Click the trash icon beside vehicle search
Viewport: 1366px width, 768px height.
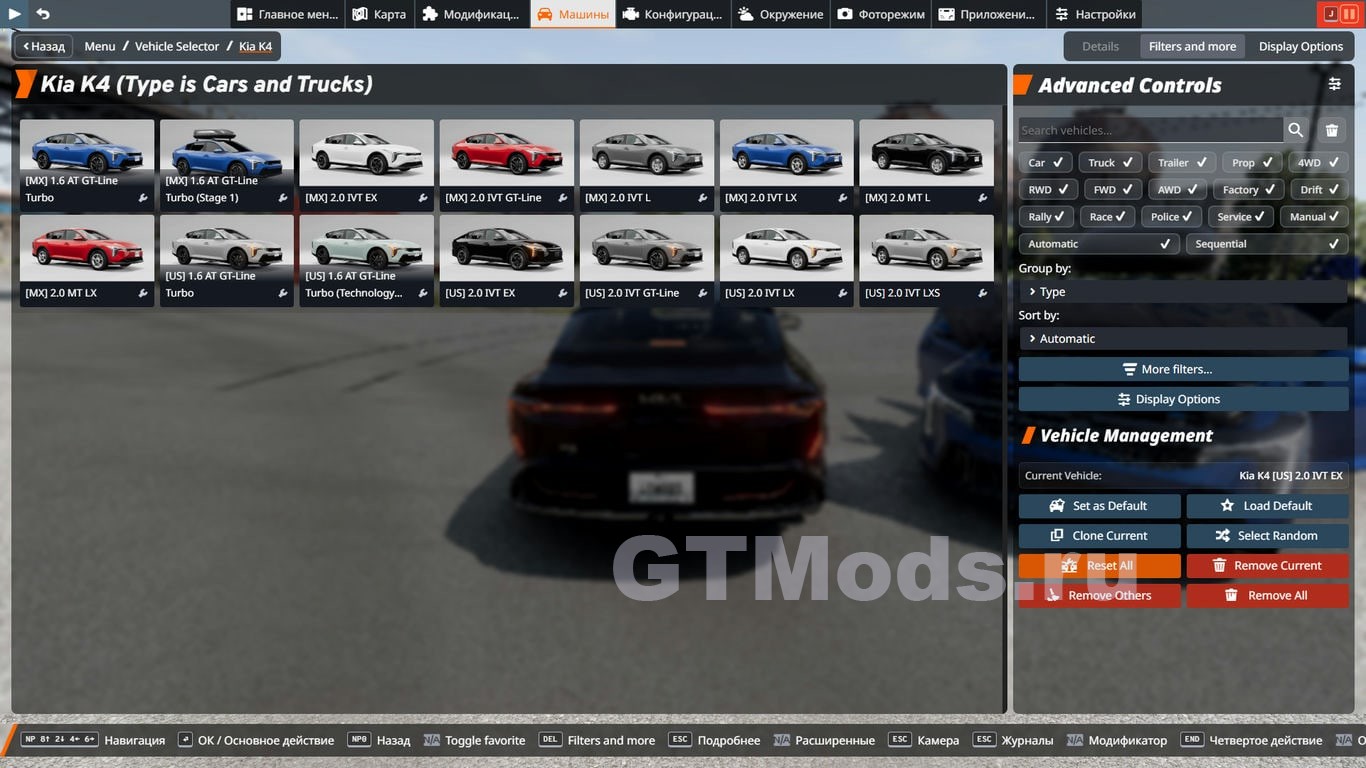tap(1332, 130)
